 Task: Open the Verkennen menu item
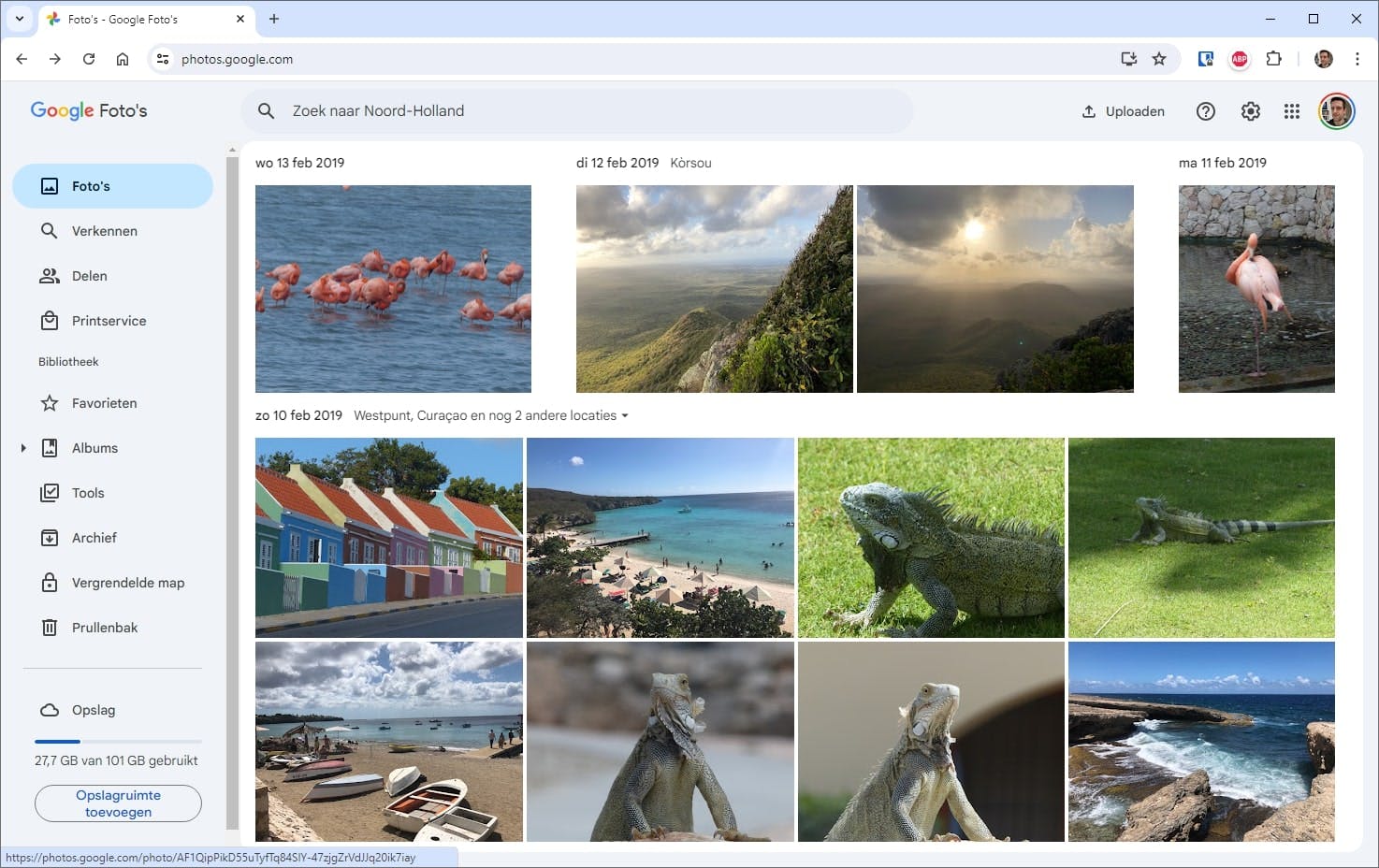pos(112,231)
